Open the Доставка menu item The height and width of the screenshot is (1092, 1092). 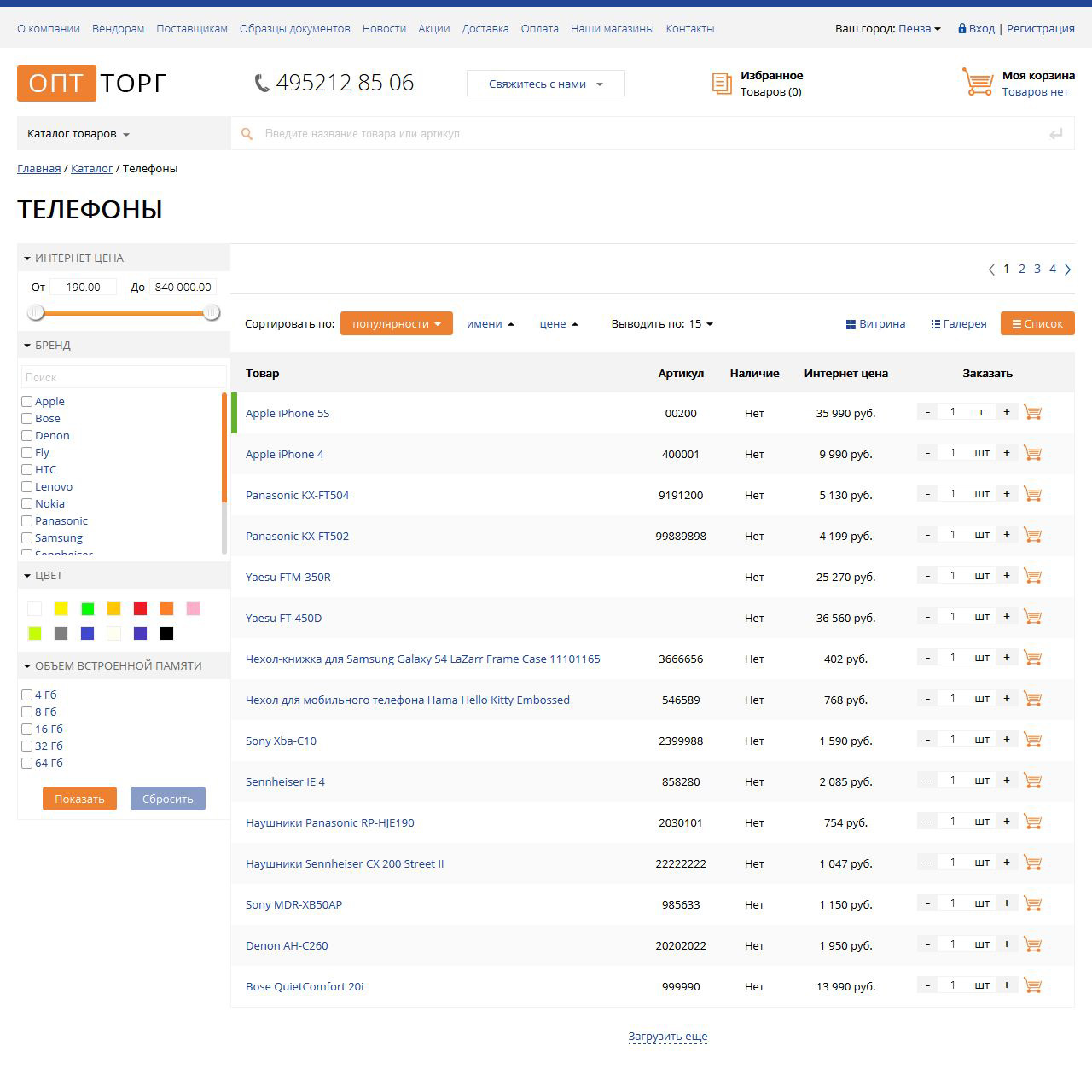click(485, 29)
